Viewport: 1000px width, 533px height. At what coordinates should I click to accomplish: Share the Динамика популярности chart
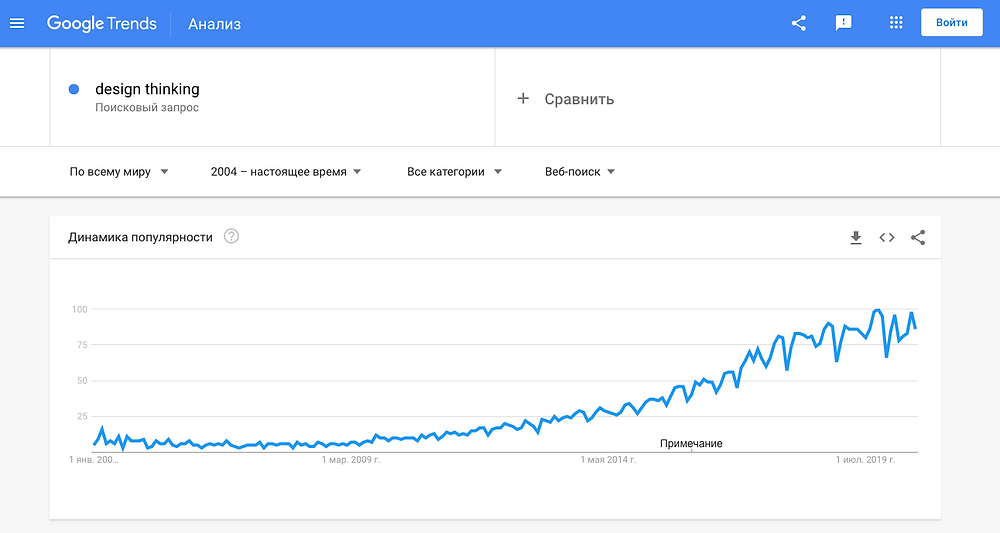[x=918, y=237]
